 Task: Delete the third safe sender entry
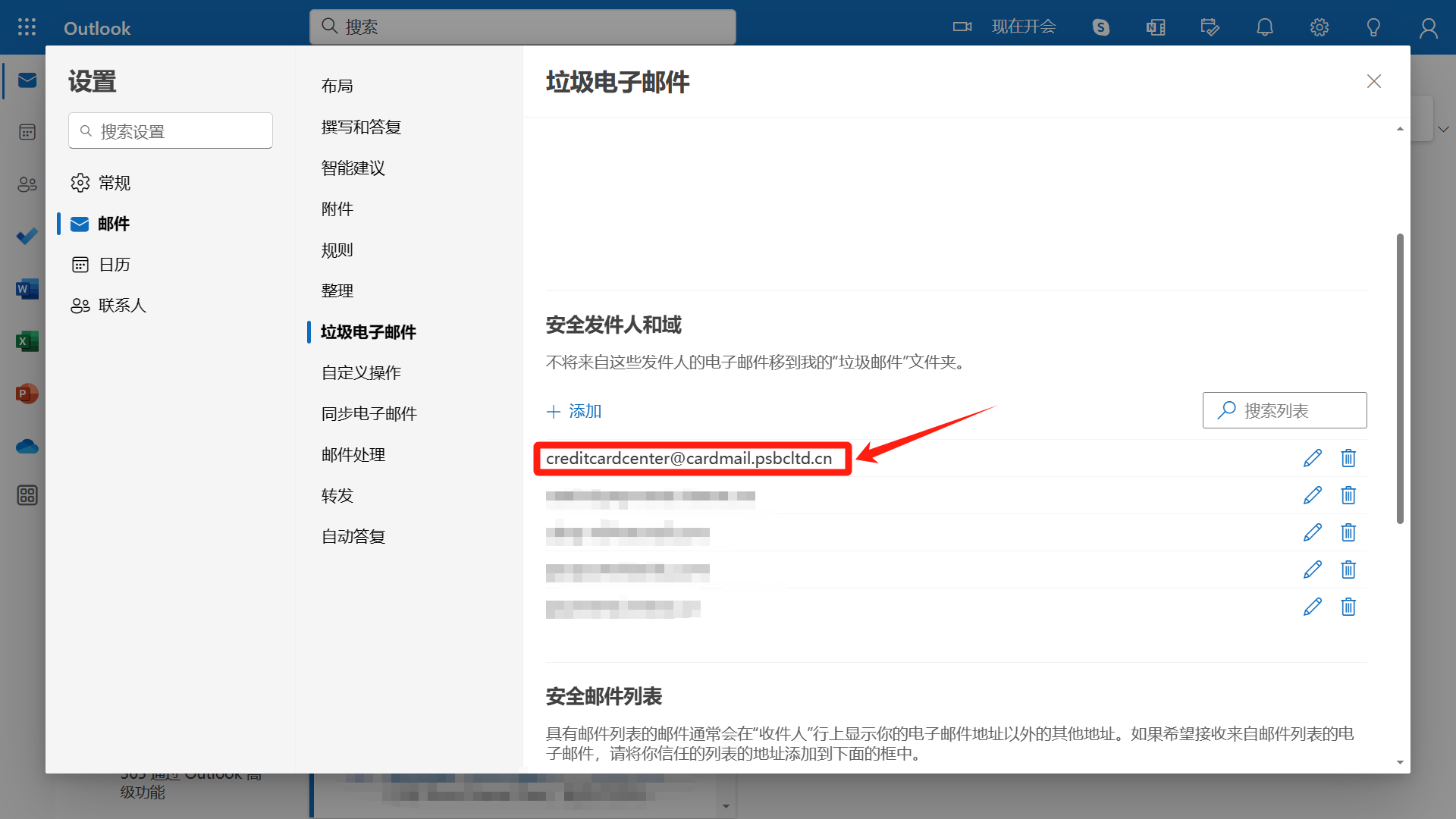[1348, 532]
